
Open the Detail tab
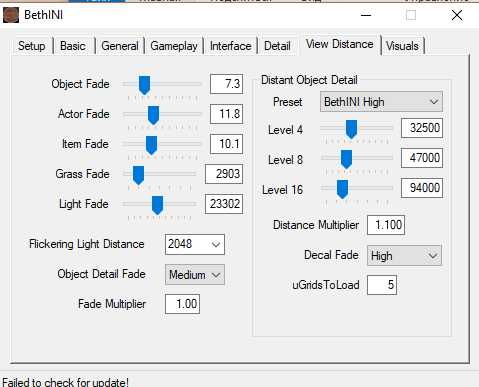[x=277, y=46]
